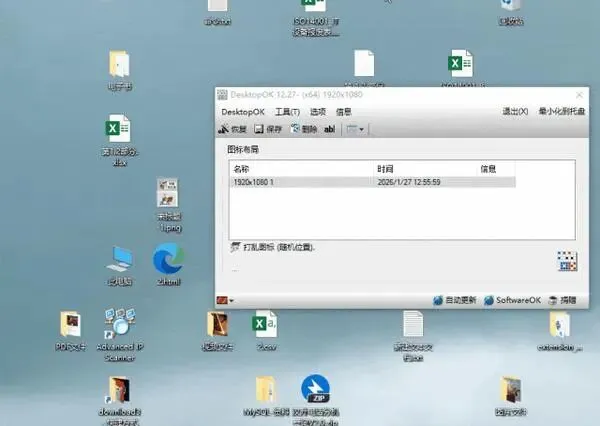Click the 捐赠 donate link

click(x=562, y=300)
